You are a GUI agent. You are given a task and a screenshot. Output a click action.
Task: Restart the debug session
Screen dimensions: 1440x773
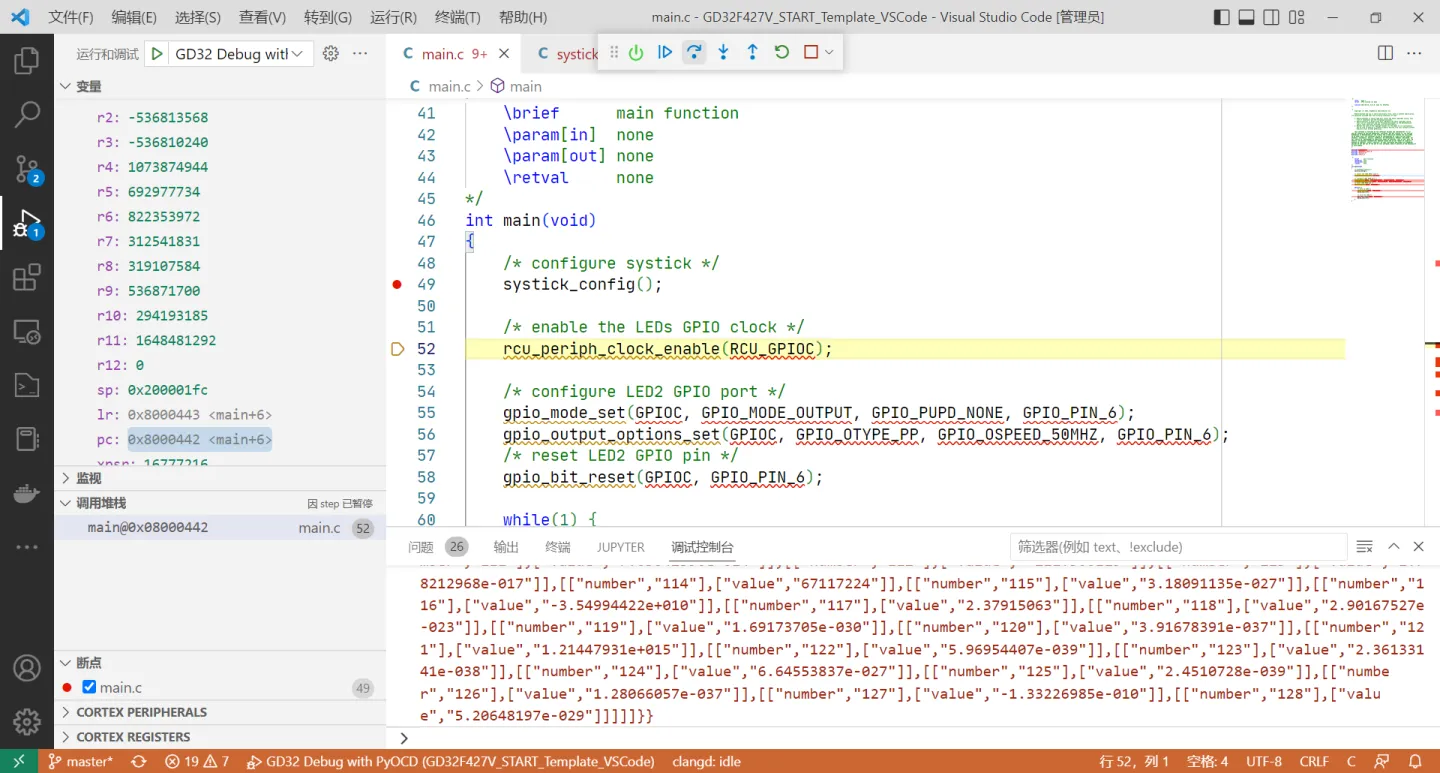pyautogui.click(x=781, y=53)
